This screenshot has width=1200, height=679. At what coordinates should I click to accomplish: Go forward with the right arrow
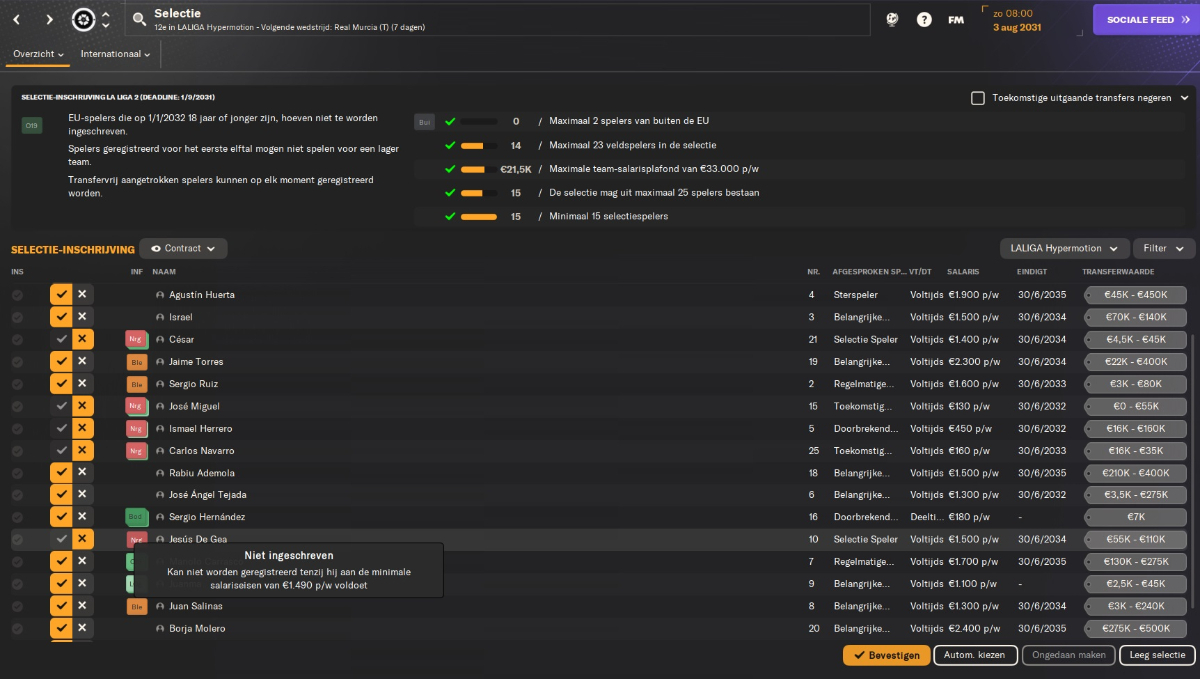[50, 19]
